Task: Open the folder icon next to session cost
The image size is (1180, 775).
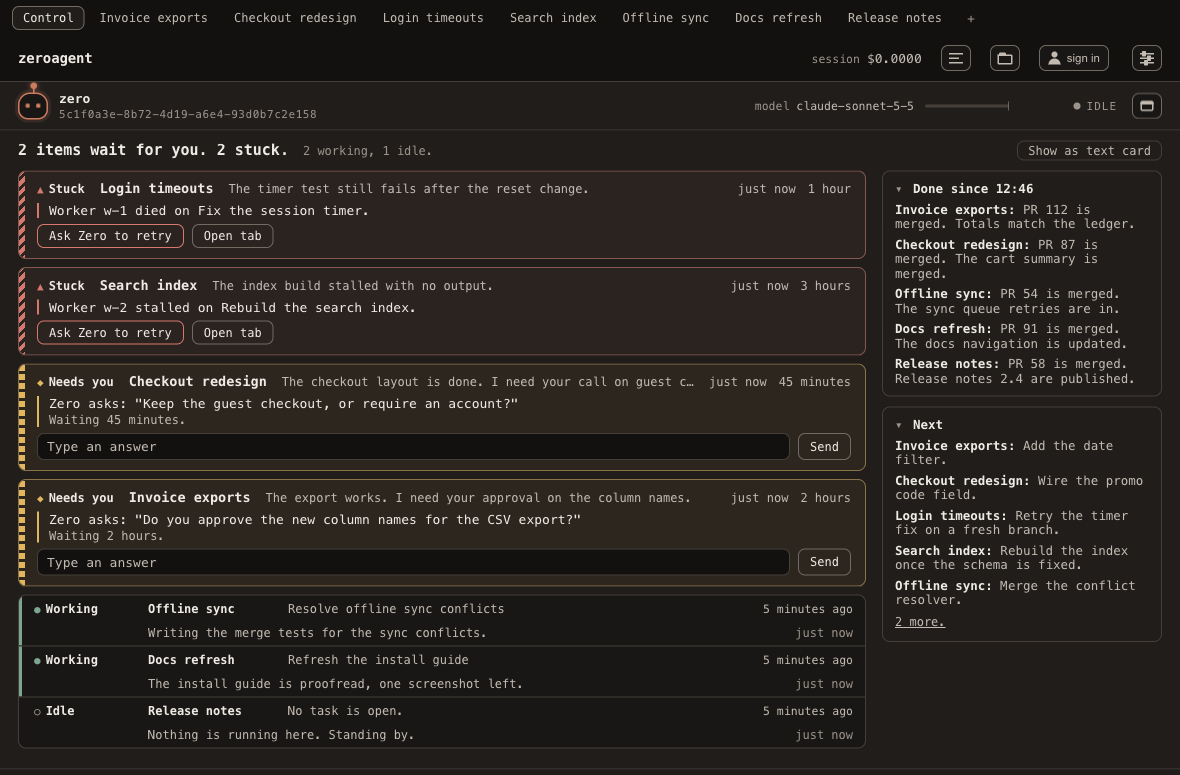Action: coord(1005,58)
